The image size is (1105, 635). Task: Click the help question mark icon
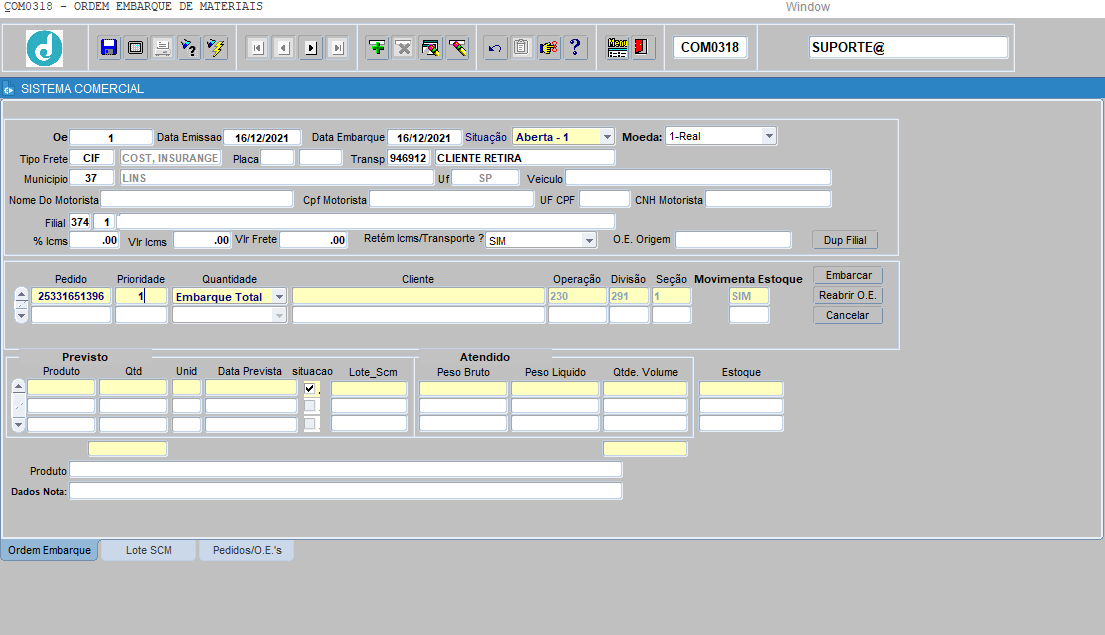point(575,48)
